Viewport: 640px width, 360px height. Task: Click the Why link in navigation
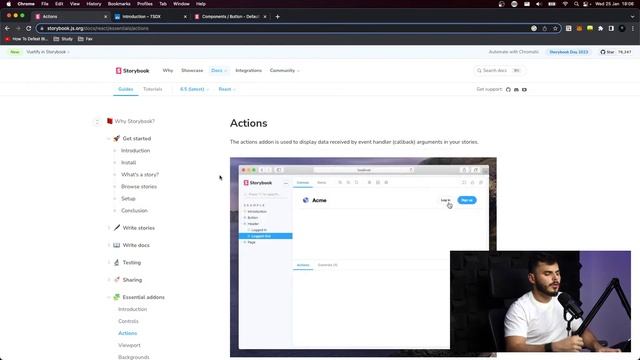pyautogui.click(x=168, y=71)
